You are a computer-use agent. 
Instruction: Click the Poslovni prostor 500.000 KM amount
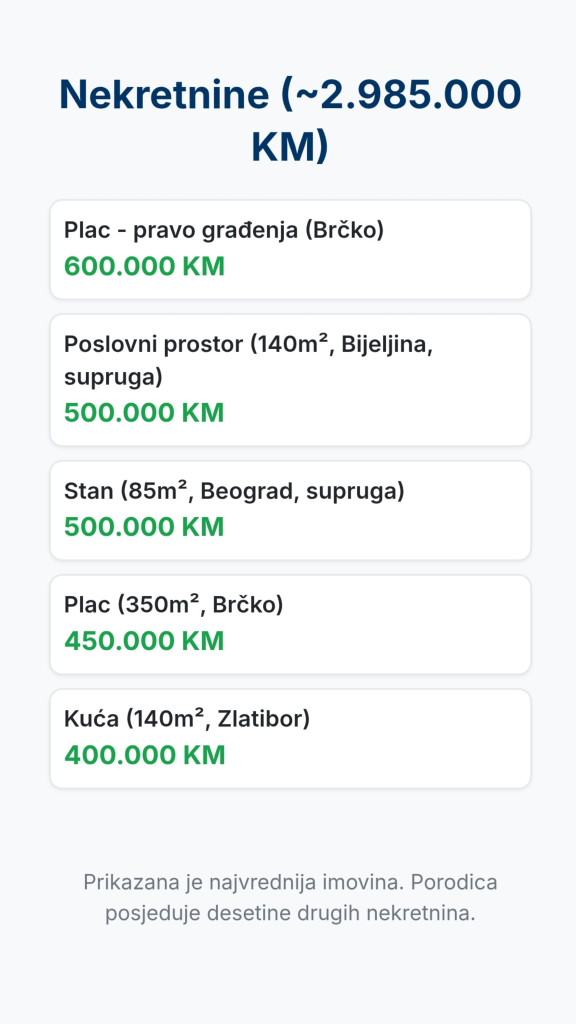tap(144, 413)
